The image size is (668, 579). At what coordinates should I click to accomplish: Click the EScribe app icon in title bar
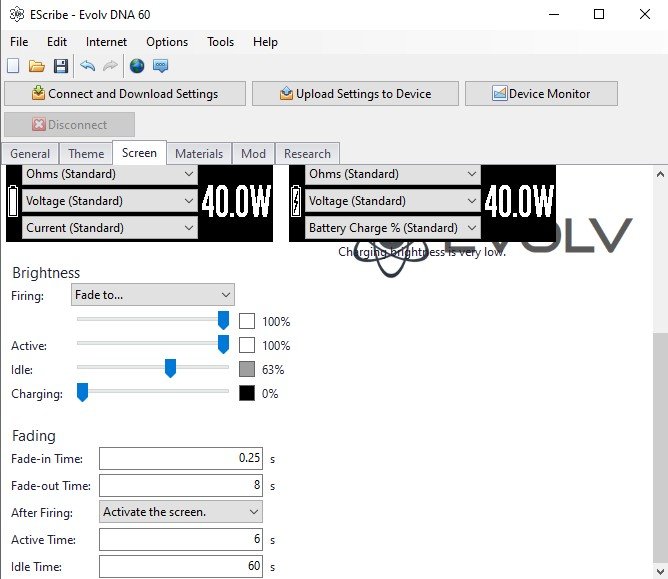click(17, 14)
